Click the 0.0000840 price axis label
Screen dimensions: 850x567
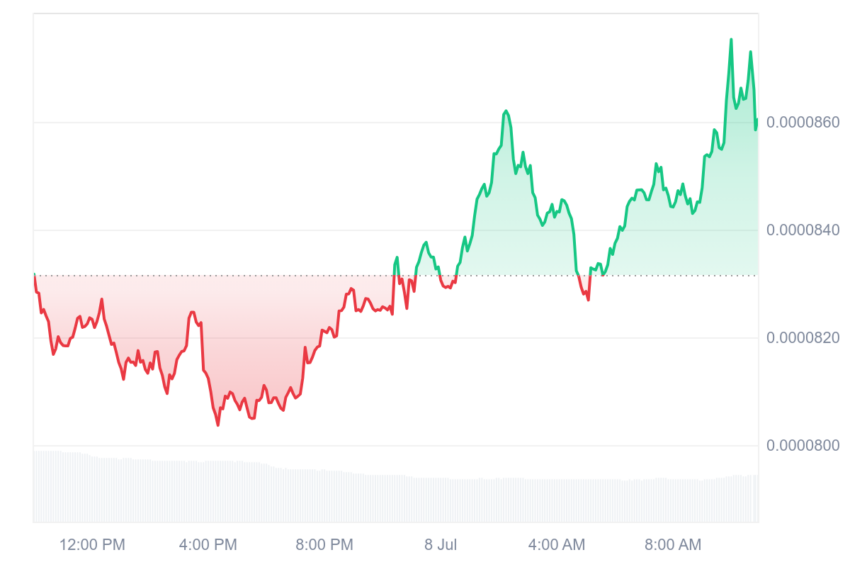click(802, 230)
